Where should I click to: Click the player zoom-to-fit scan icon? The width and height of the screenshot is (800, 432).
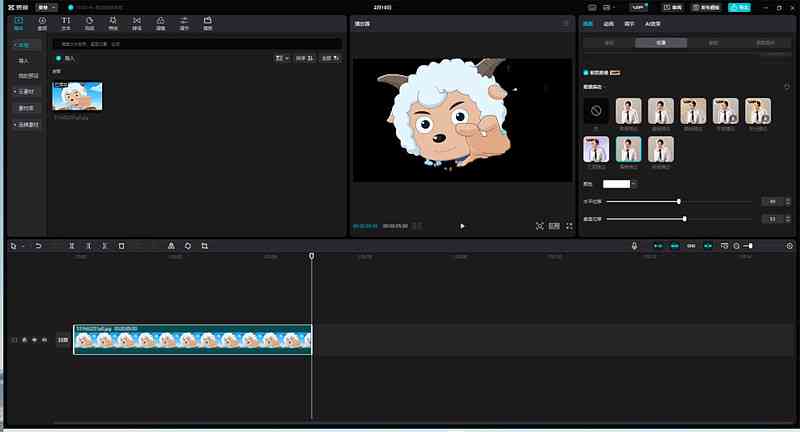click(x=539, y=226)
